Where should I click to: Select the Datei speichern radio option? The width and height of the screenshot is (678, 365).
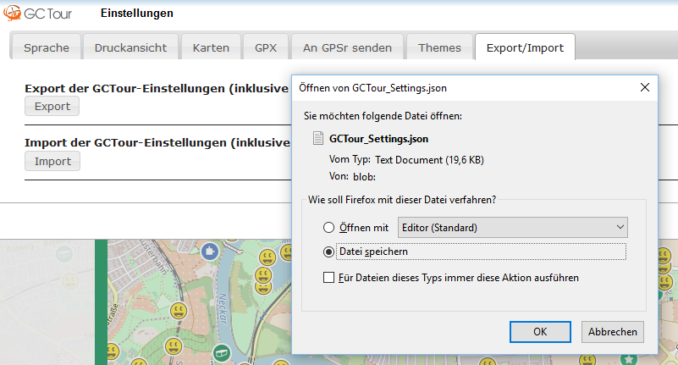click(x=329, y=252)
